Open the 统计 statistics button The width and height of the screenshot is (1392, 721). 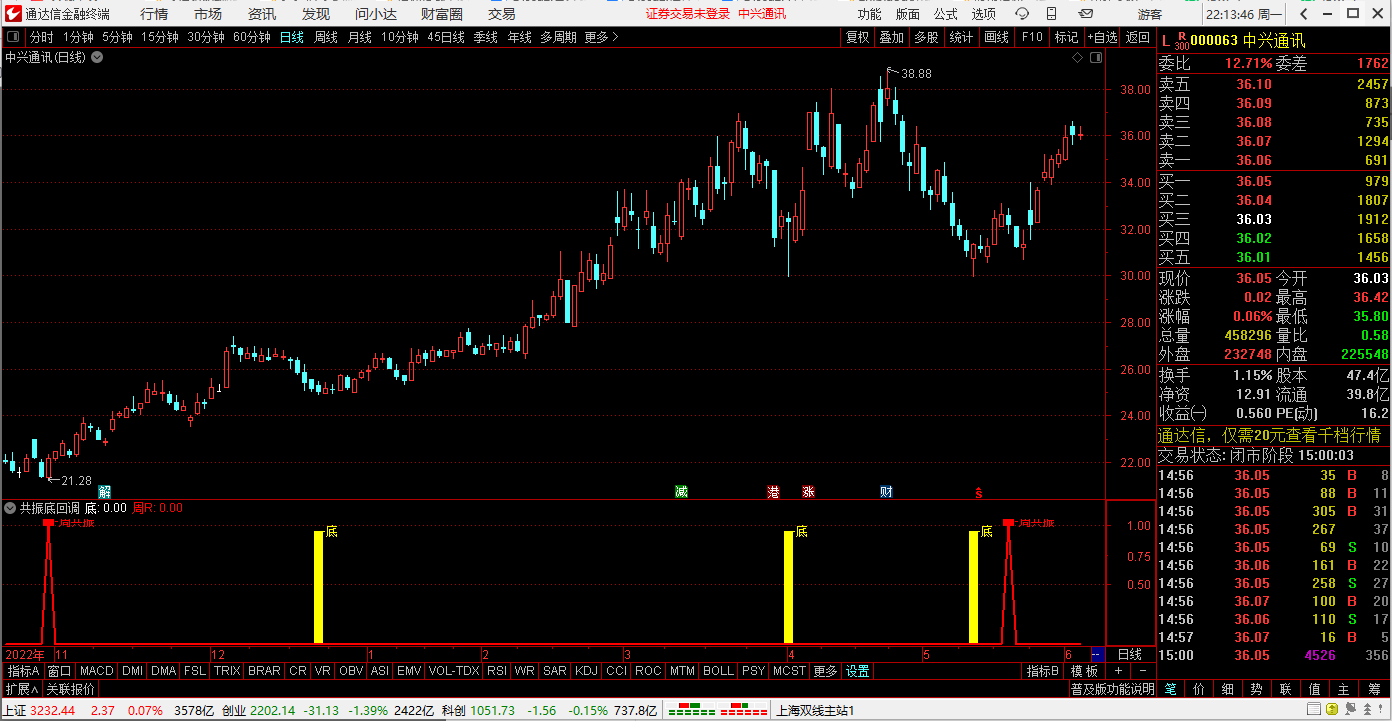coord(961,37)
